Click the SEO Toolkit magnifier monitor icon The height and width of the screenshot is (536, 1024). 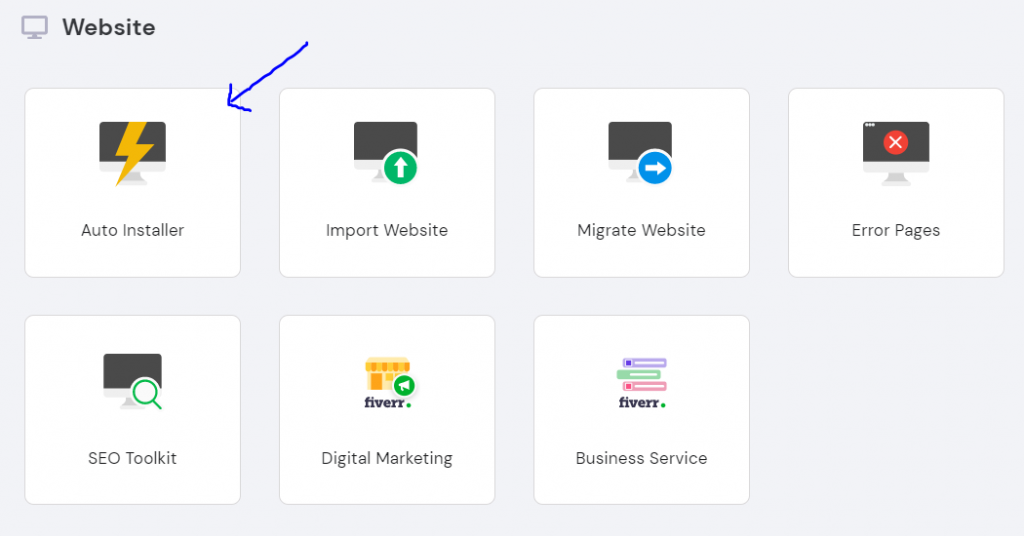tap(133, 381)
